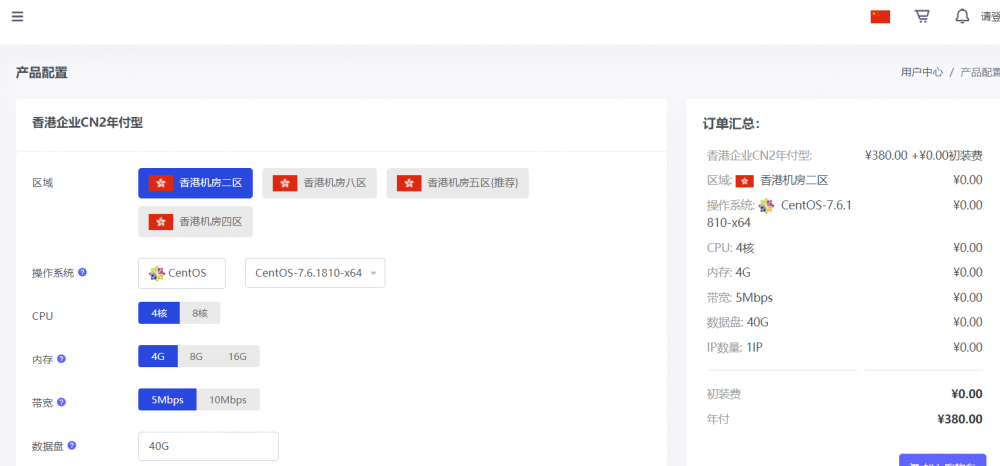The width and height of the screenshot is (1000, 466).
Task: Switch bandwidth to 10Mbps
Action: pos(228,400)
